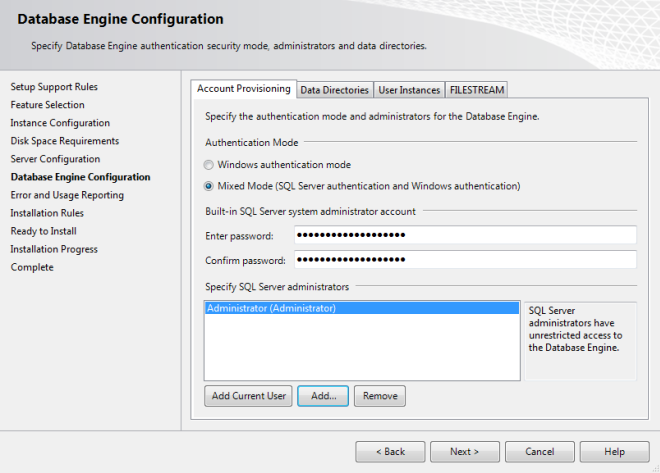Remove the selected SQL Server administrator

coord(380,396)
